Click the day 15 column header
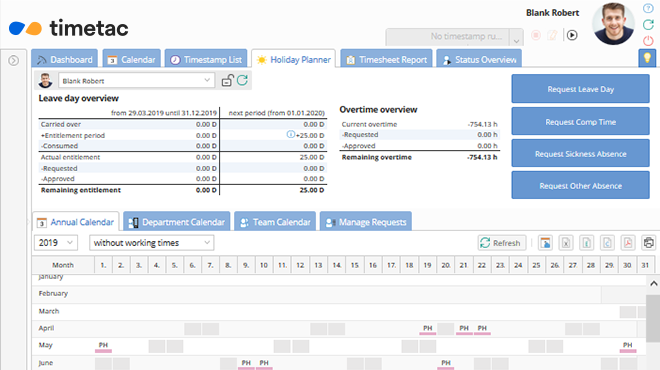 pos(355,265)
